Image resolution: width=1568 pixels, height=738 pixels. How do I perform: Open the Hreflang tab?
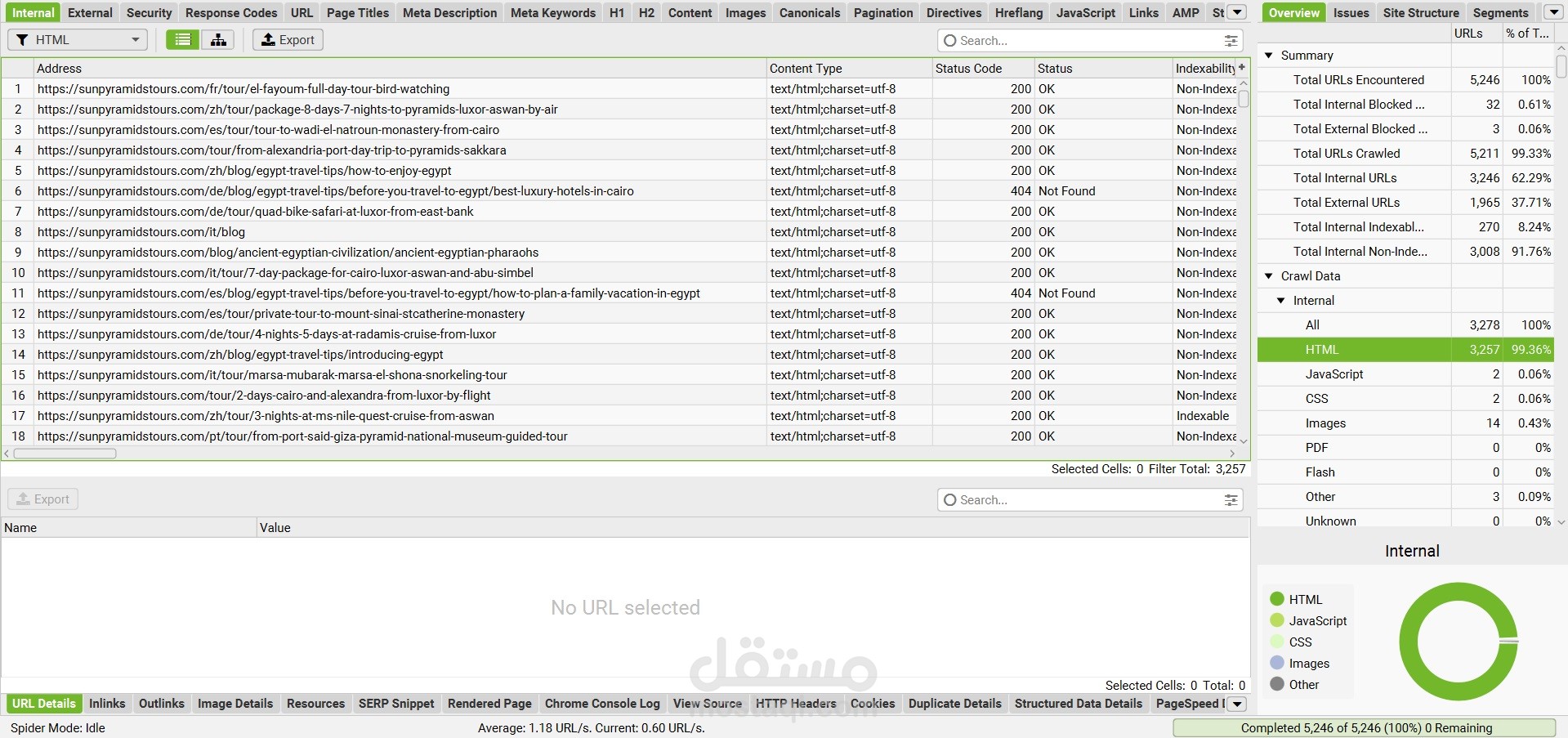[1019, 12]
